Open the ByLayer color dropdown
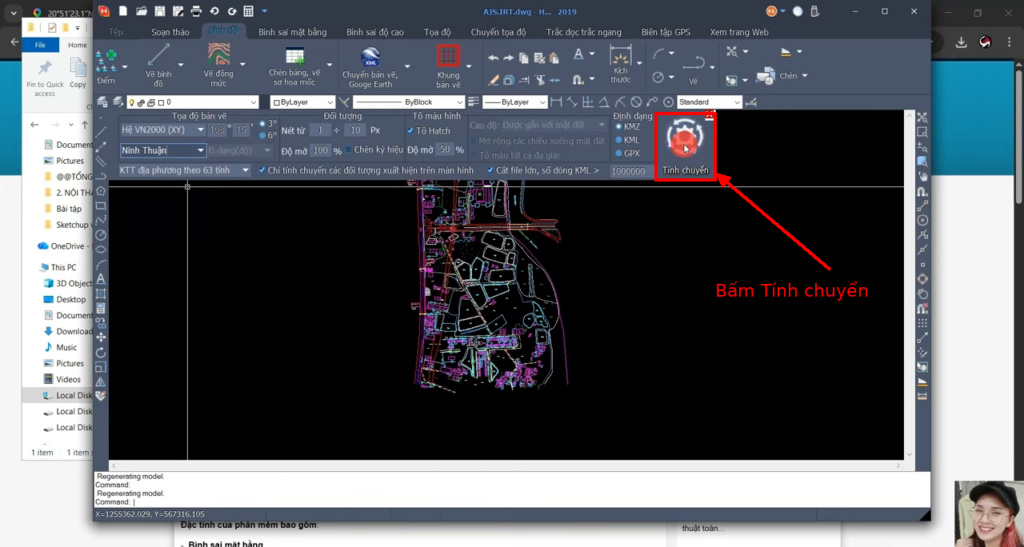Image resolution: width=1024 pixels, height=547 pixels. click(302, 102)
